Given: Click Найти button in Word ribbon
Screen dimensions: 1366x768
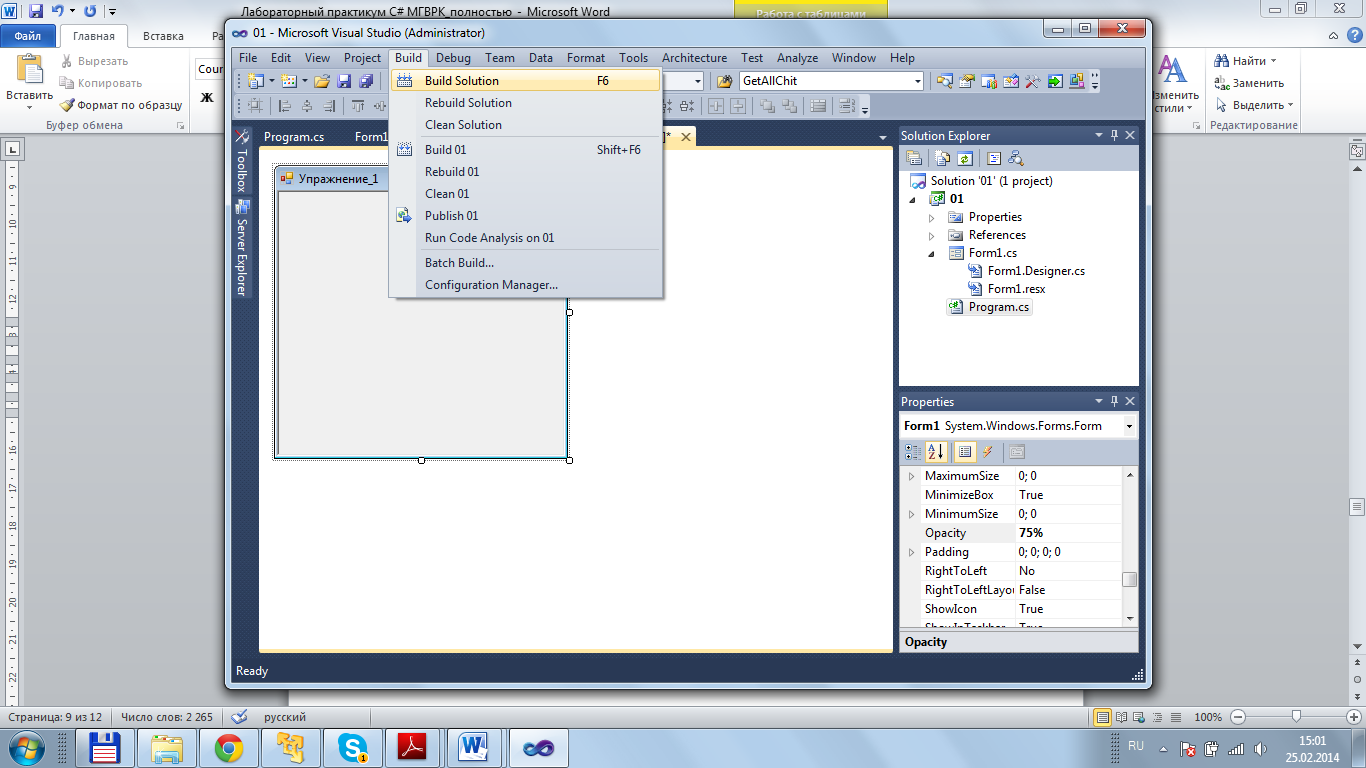Looking at the screenshot, I should [1247, 61].
